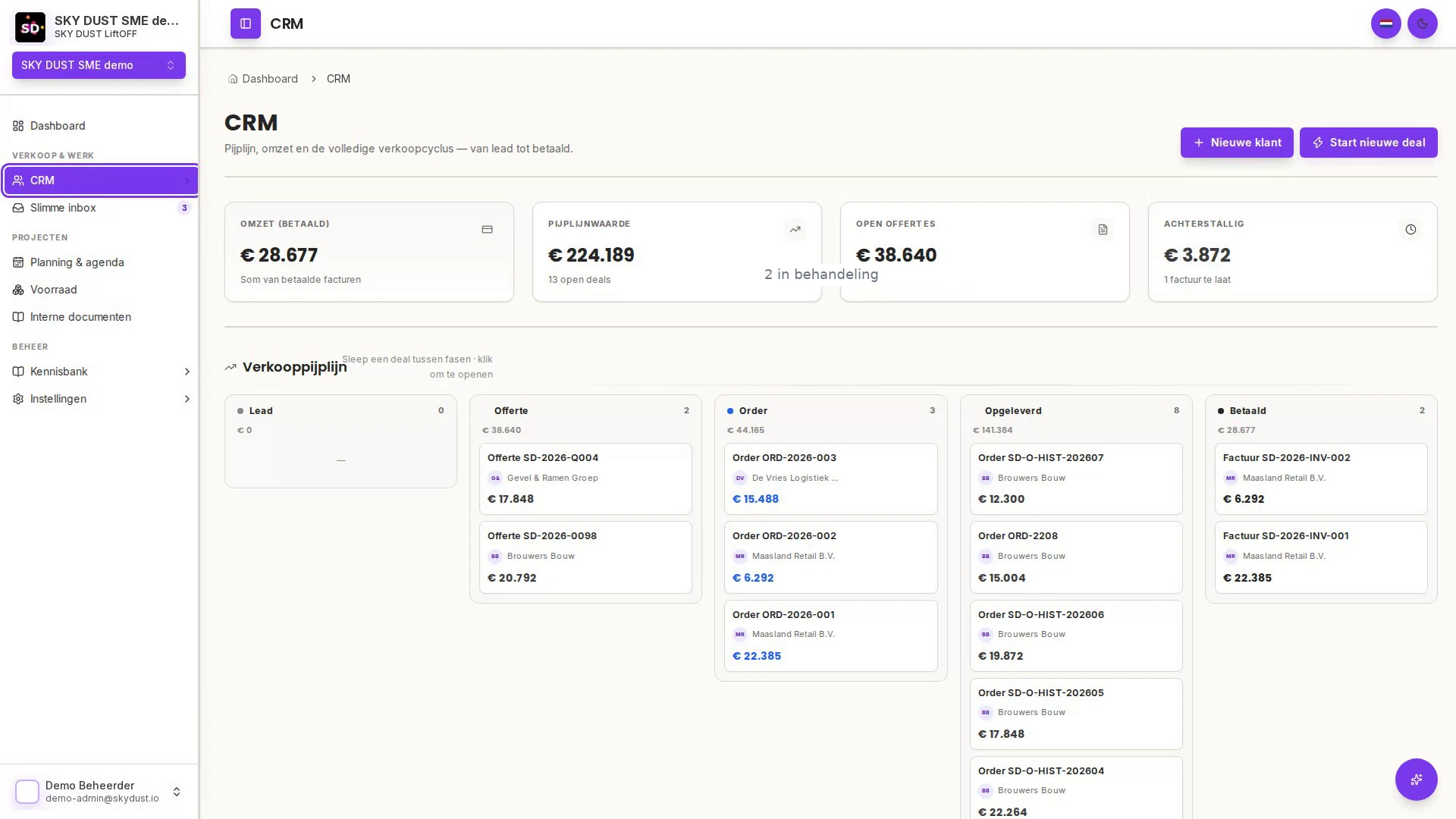
Task: Click the Dashboard grid icon in sidebar
Action: click(18, 126)
